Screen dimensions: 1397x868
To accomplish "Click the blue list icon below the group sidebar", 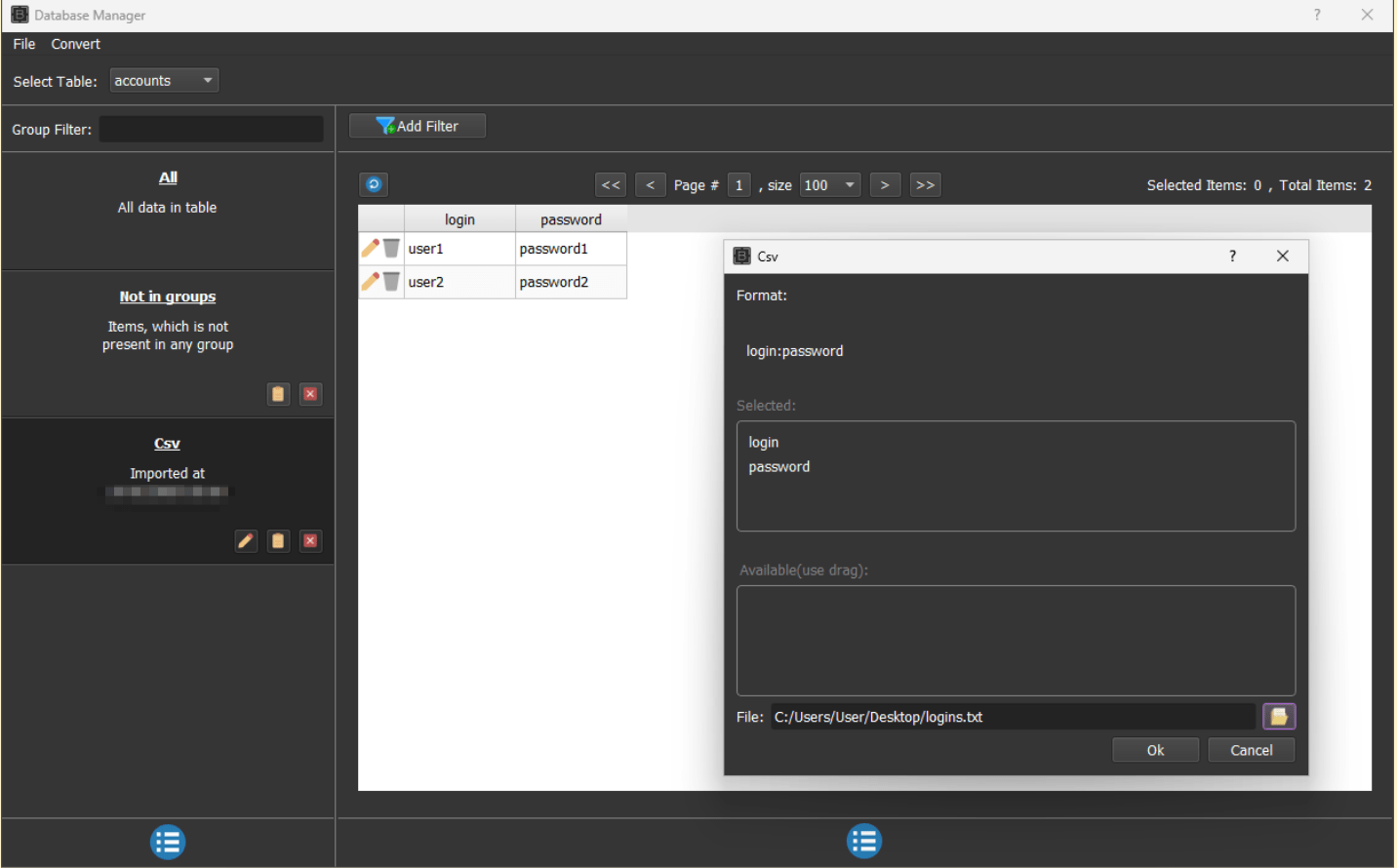I will click(167, 842).
